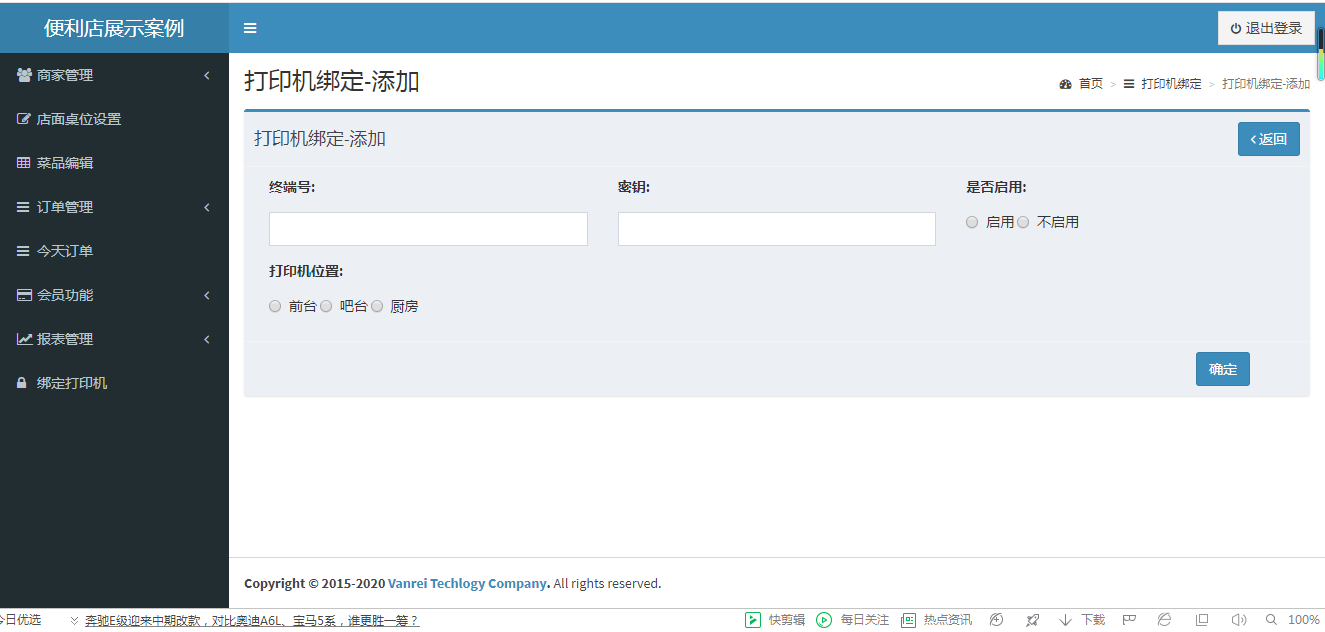Click the 便利店展示案例 logo title
This screenshot has width=1325, height=632.
(114, 28)
